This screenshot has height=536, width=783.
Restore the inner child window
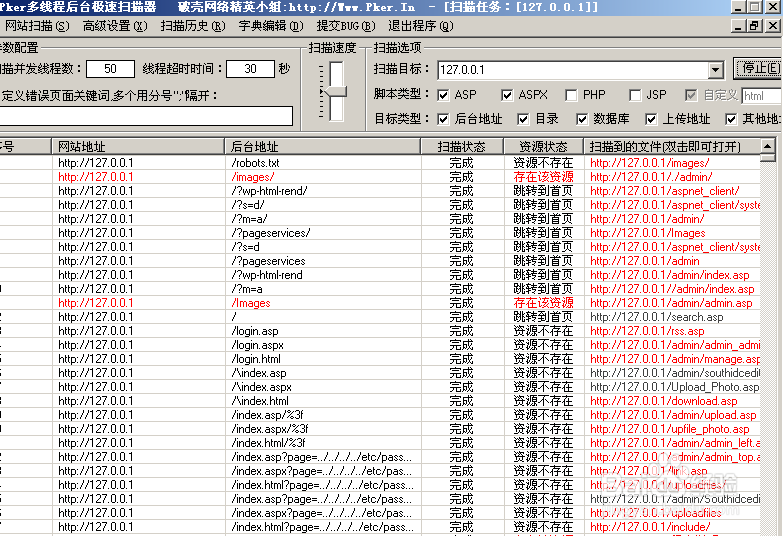click(754, 26)
